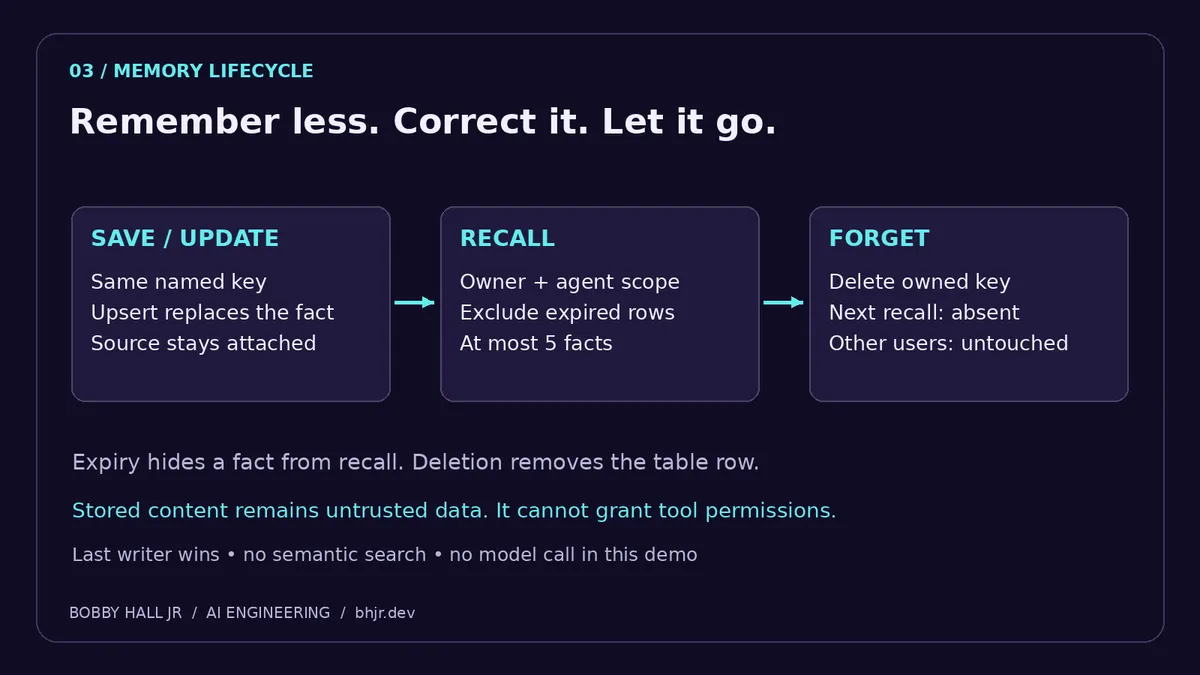Image resolution: width=1200 pixels, height=675 pixels.
Task: Click 'Other users: untouched' line
Action: [x=949, y=343]
